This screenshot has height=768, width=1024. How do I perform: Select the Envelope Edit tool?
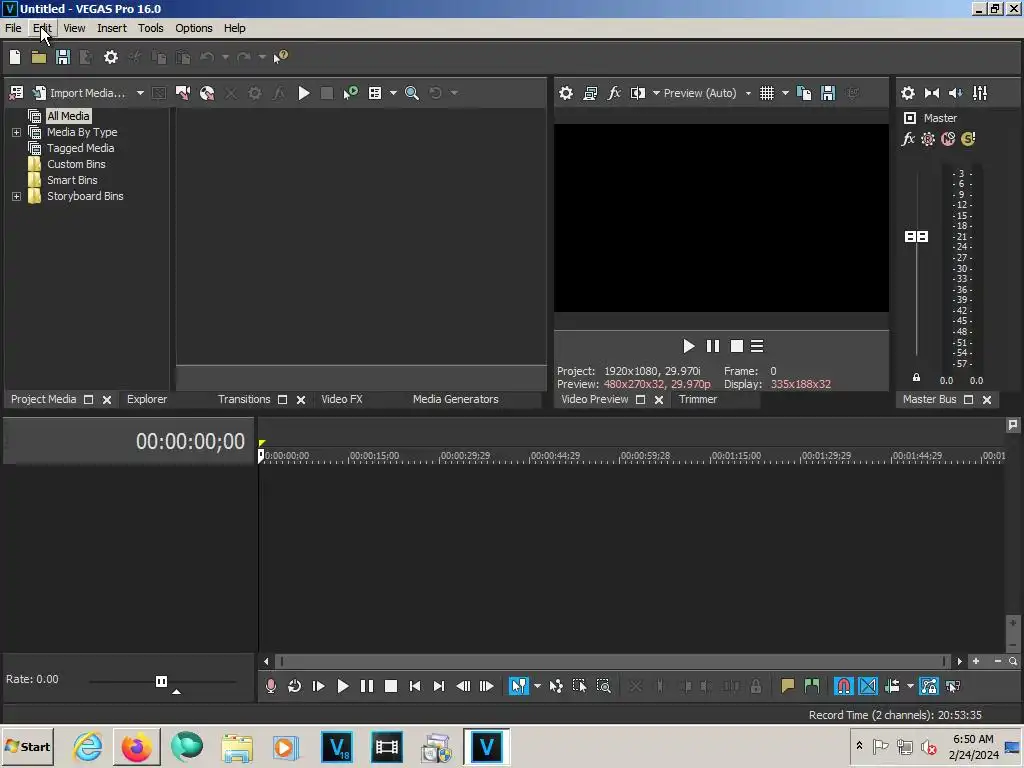point(556,686)
